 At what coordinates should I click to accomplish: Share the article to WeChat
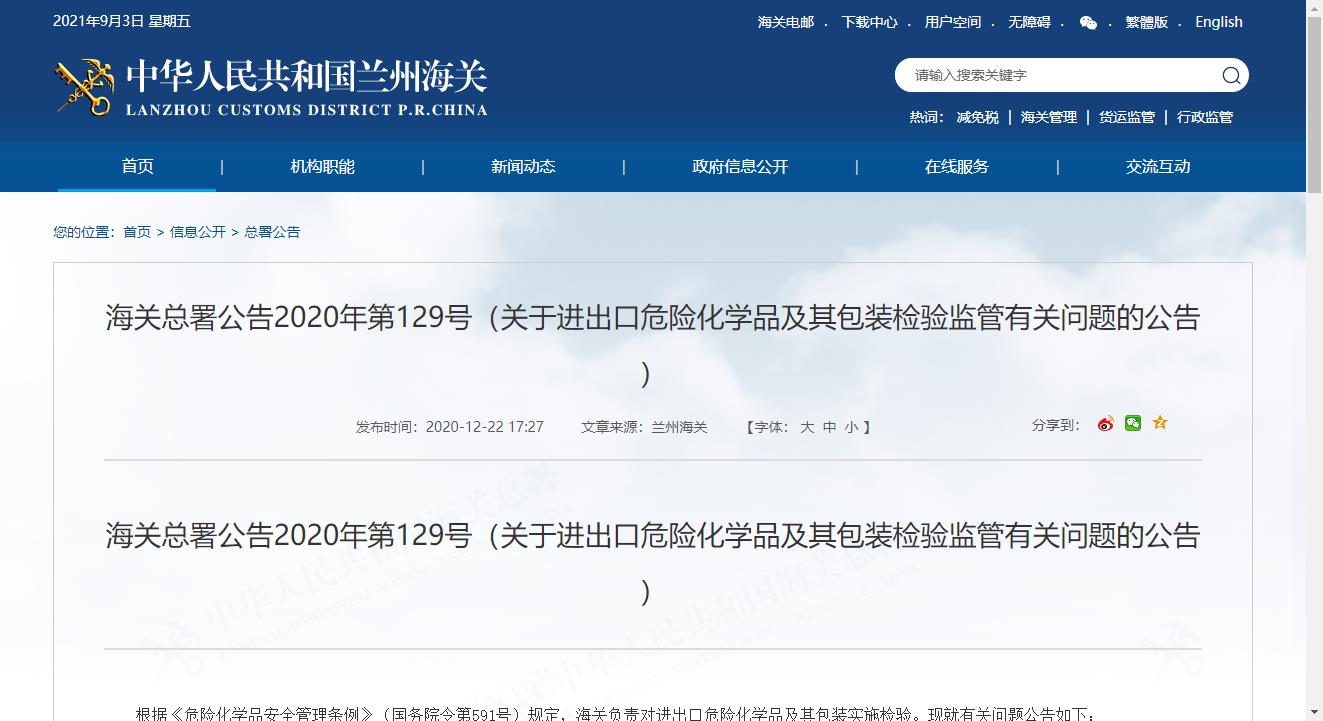tap(1132, 423)
